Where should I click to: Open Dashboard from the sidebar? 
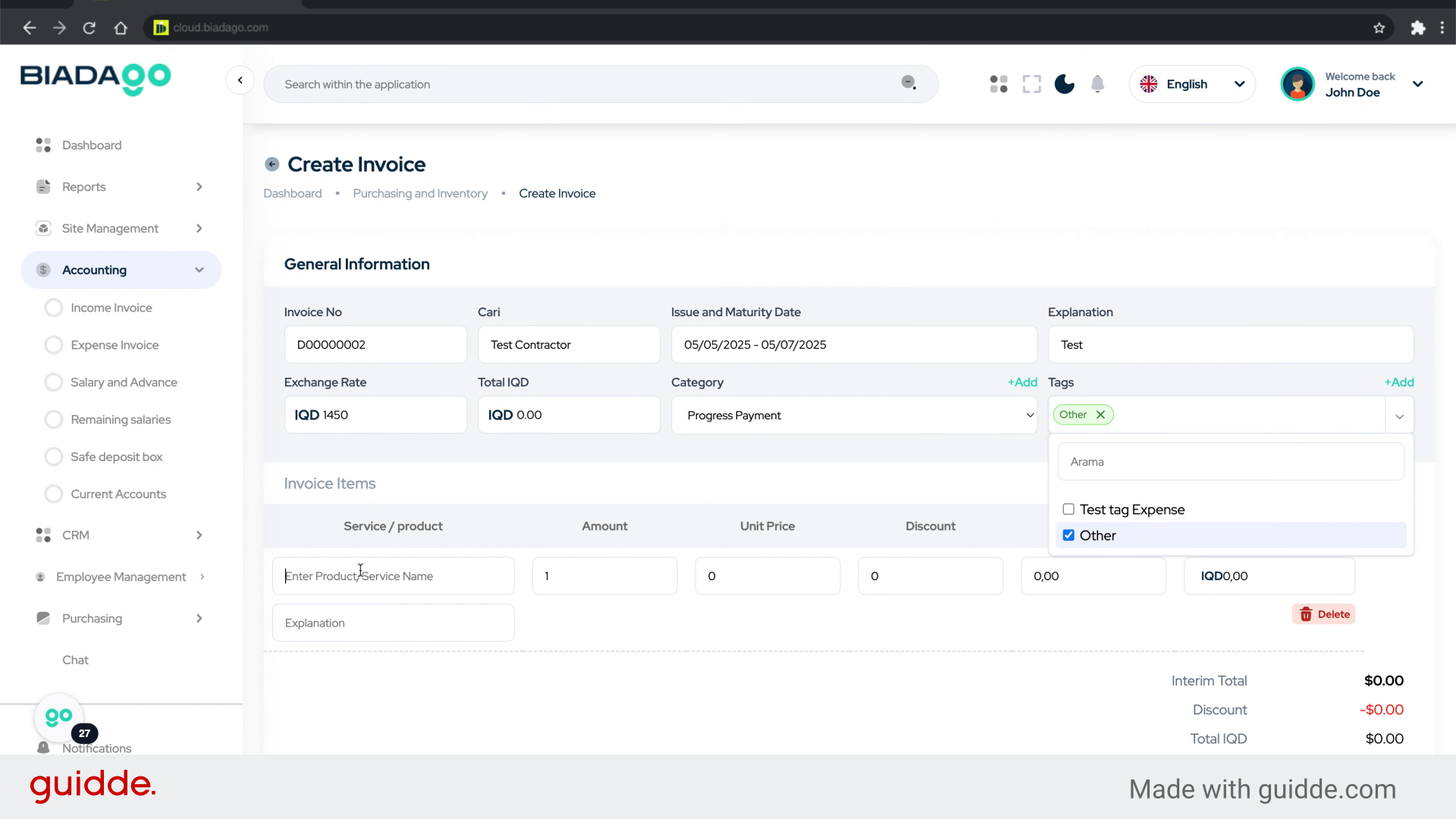[x=91, y=145]
